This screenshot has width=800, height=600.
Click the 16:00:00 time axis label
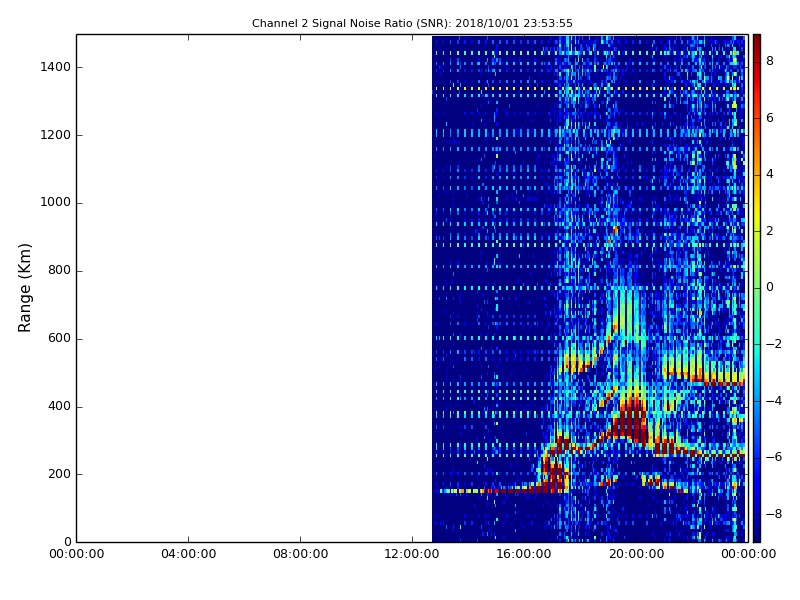524,554
